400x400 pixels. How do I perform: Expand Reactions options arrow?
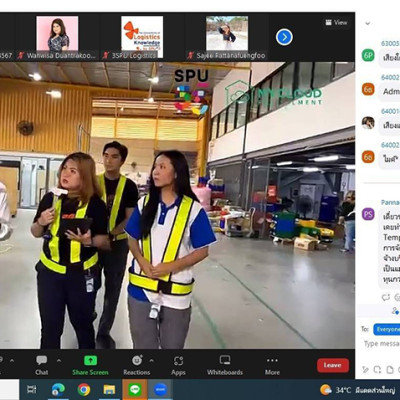[152, 360]
